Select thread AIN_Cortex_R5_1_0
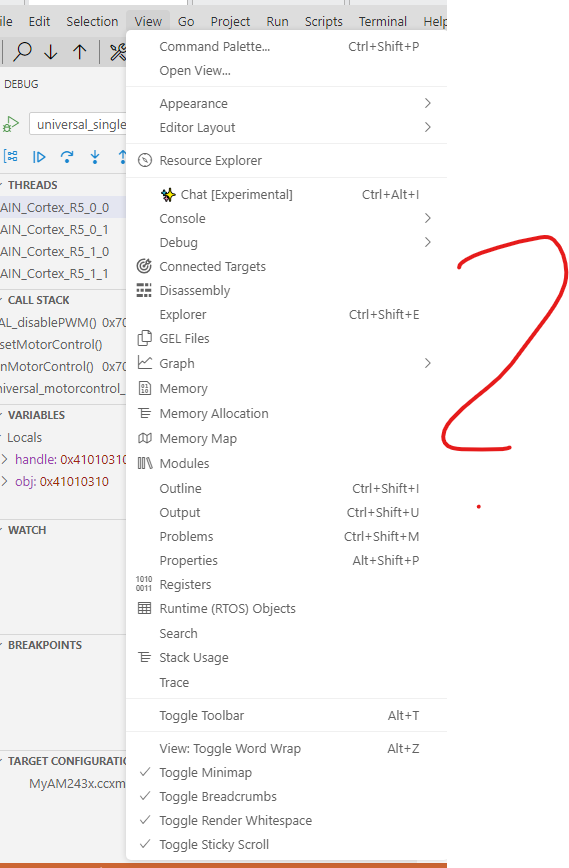 point(63,252)
